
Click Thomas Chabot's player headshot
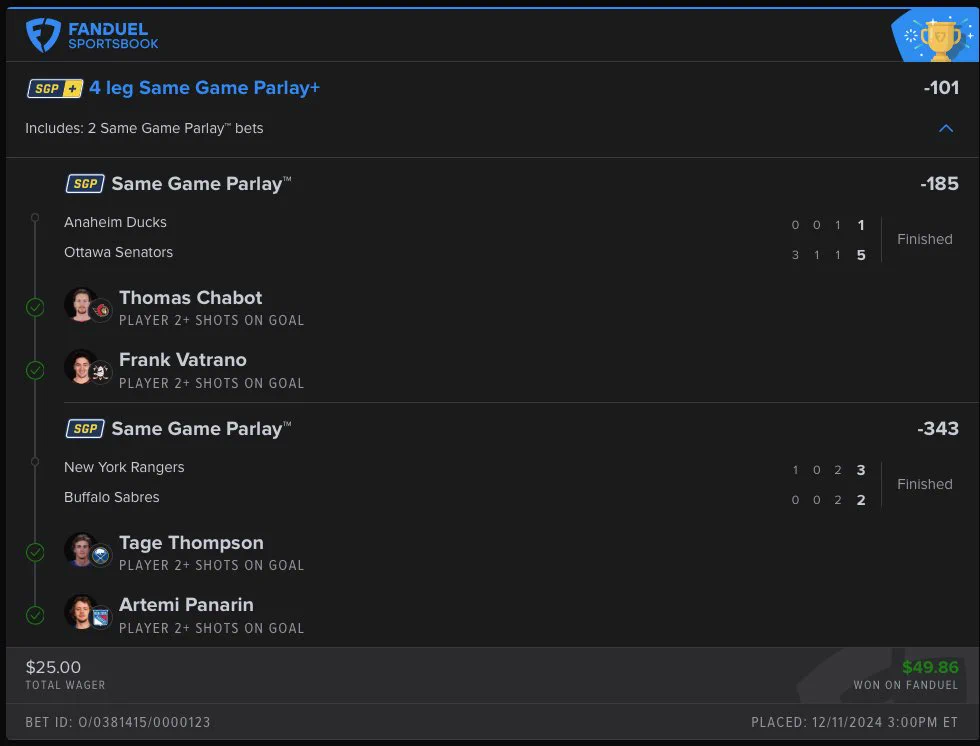81,304
